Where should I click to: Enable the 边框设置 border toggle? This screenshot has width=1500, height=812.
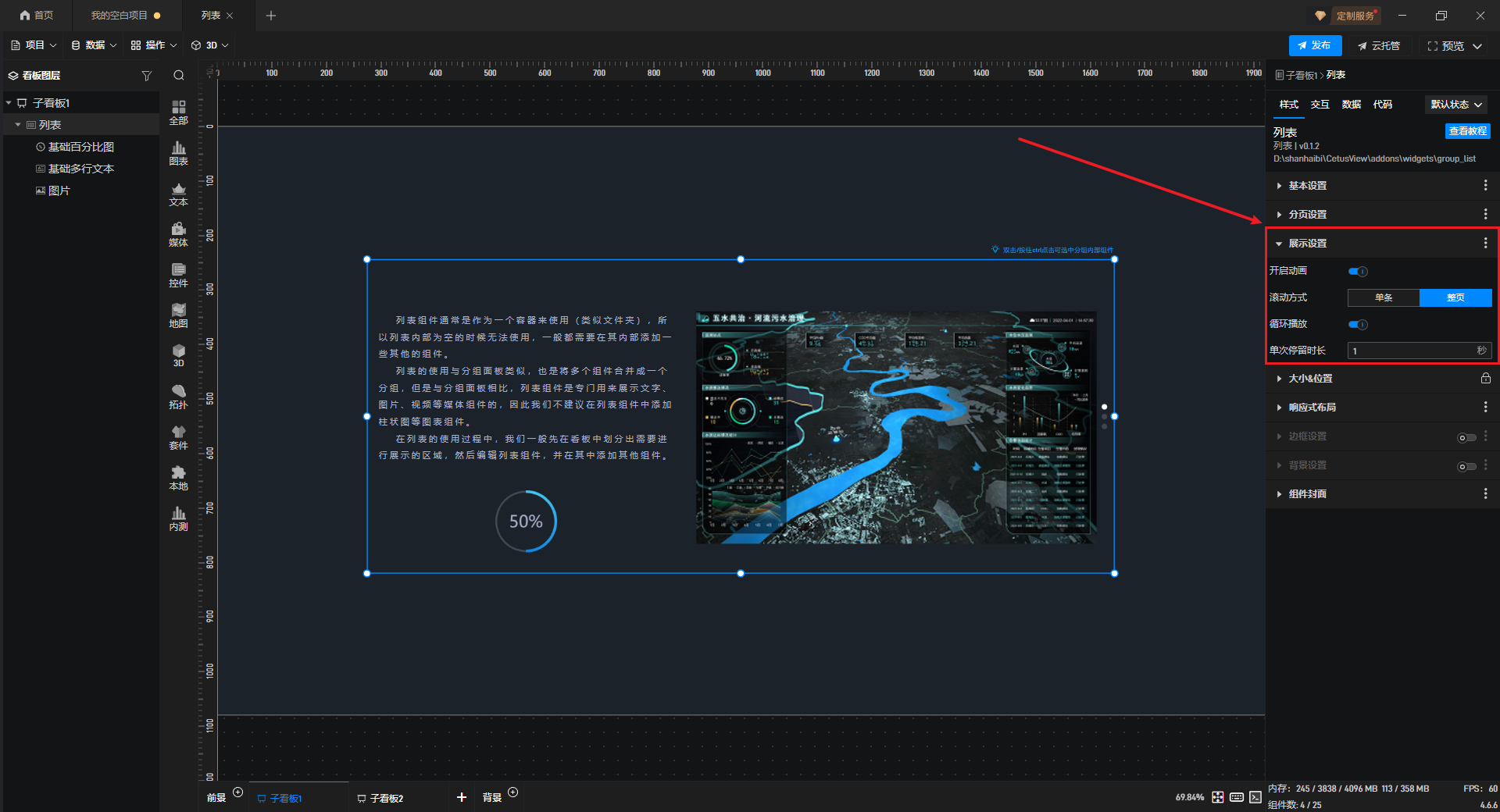[1466, 437]
